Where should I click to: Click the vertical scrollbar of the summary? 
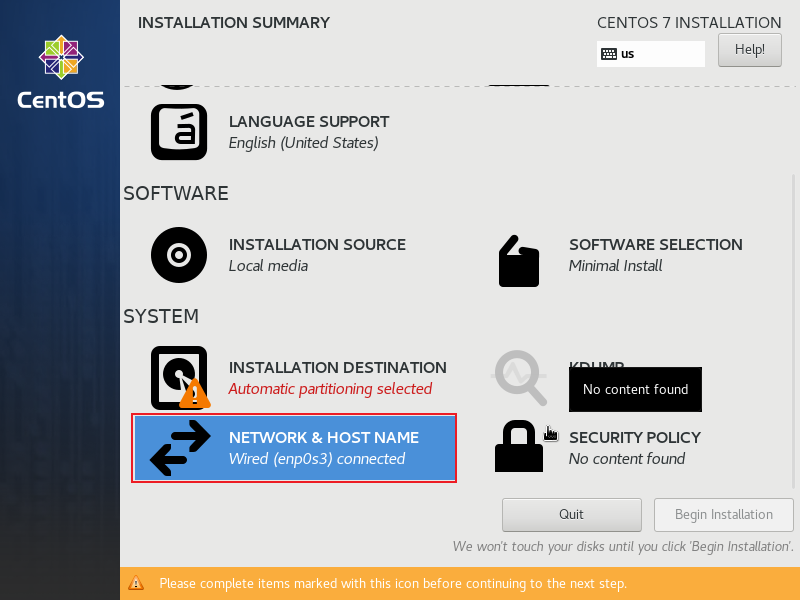793,332
